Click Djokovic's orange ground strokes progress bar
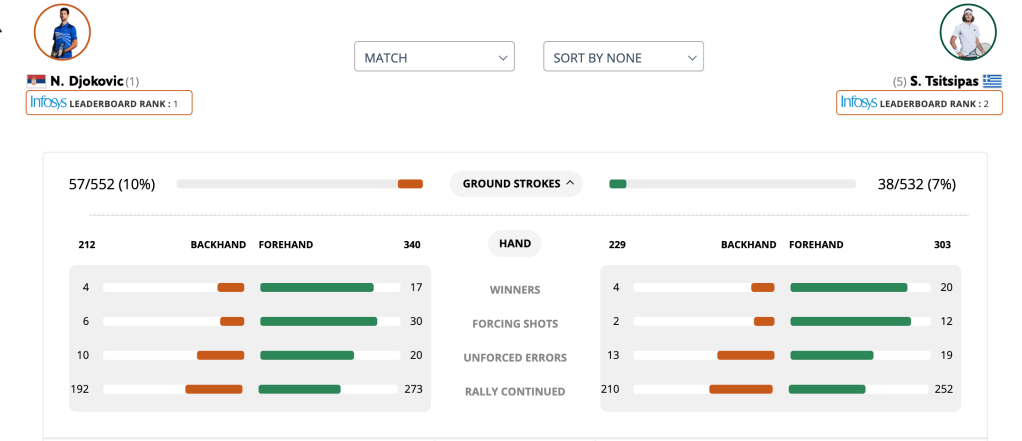Viewport: 1022px width, 441px height. point(410,184)
